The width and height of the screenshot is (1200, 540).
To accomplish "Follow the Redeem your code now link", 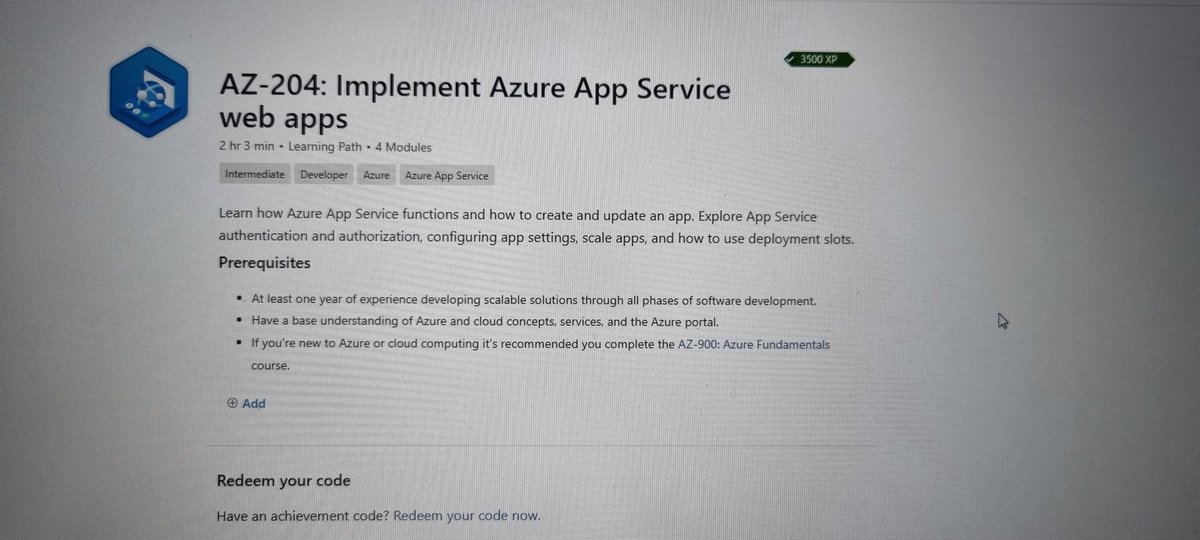I will click(x=467, y=516).
